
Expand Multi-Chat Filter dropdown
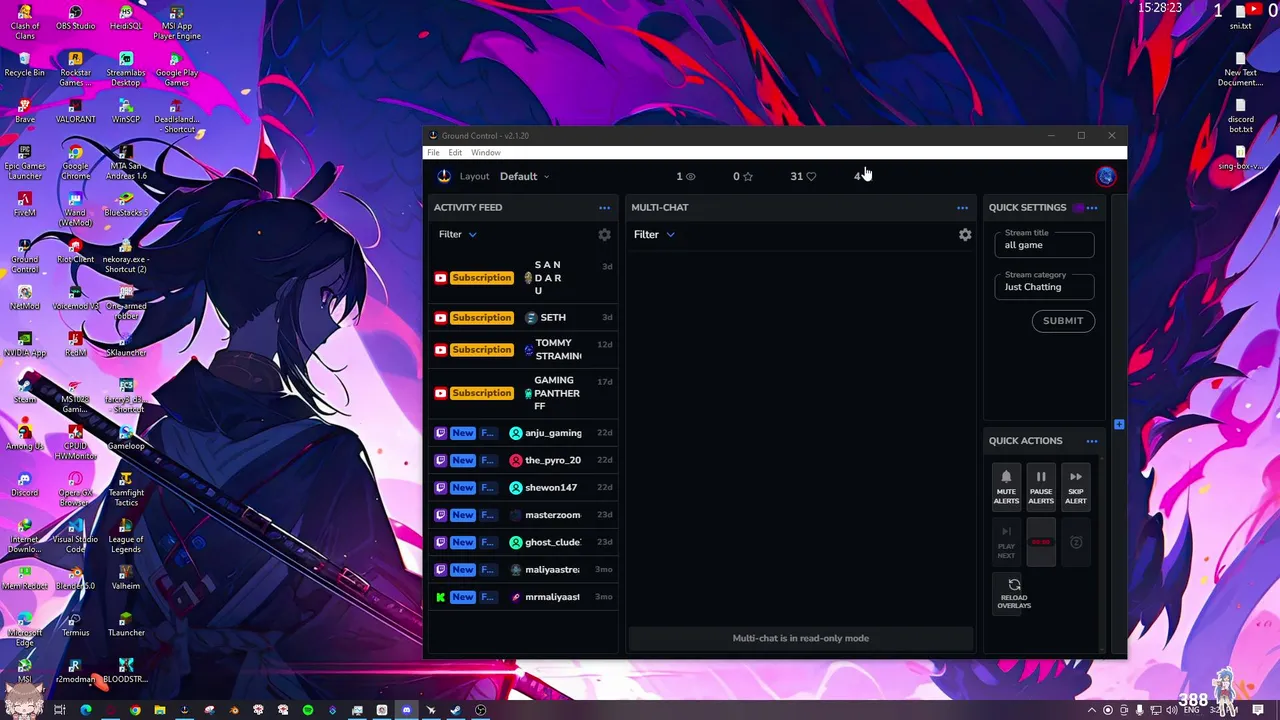click(654, 235)
